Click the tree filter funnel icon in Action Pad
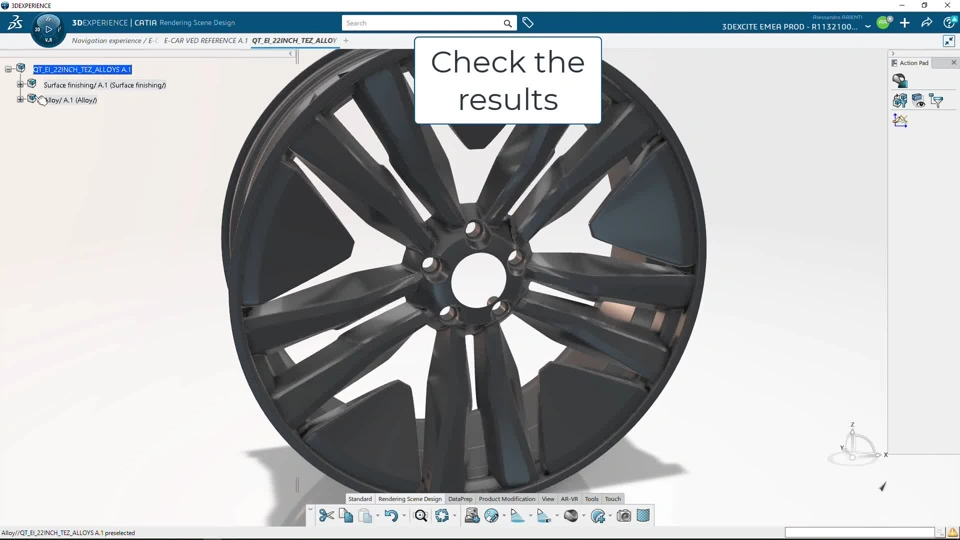960x540 pixels. [x=936, y=100]
